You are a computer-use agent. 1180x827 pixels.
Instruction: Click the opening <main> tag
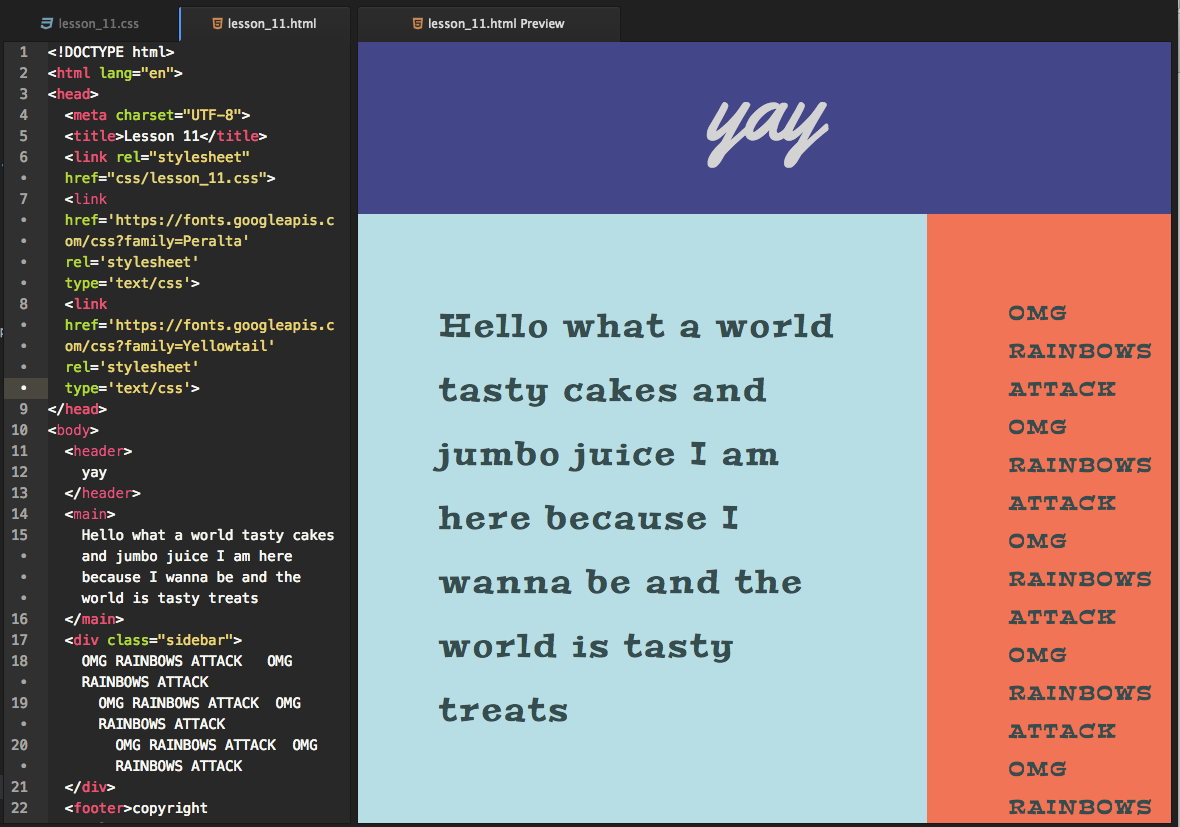[x=90, y=514]
